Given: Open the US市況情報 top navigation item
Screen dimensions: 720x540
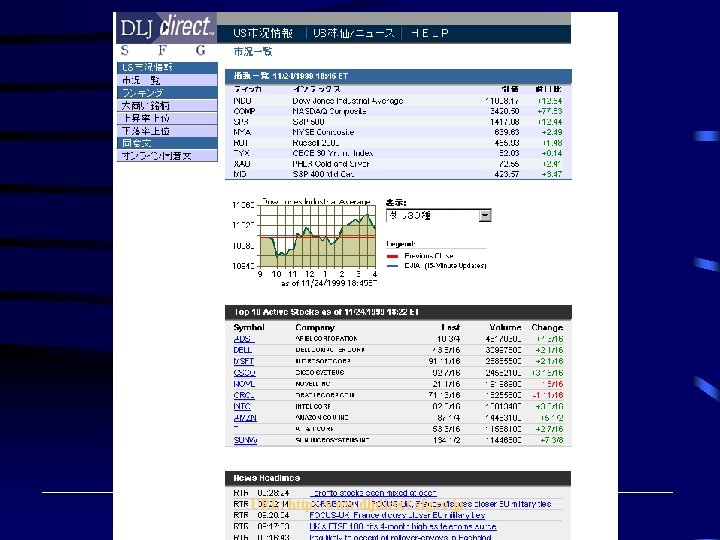Looking at the screenshot, I should pos(263,33).
